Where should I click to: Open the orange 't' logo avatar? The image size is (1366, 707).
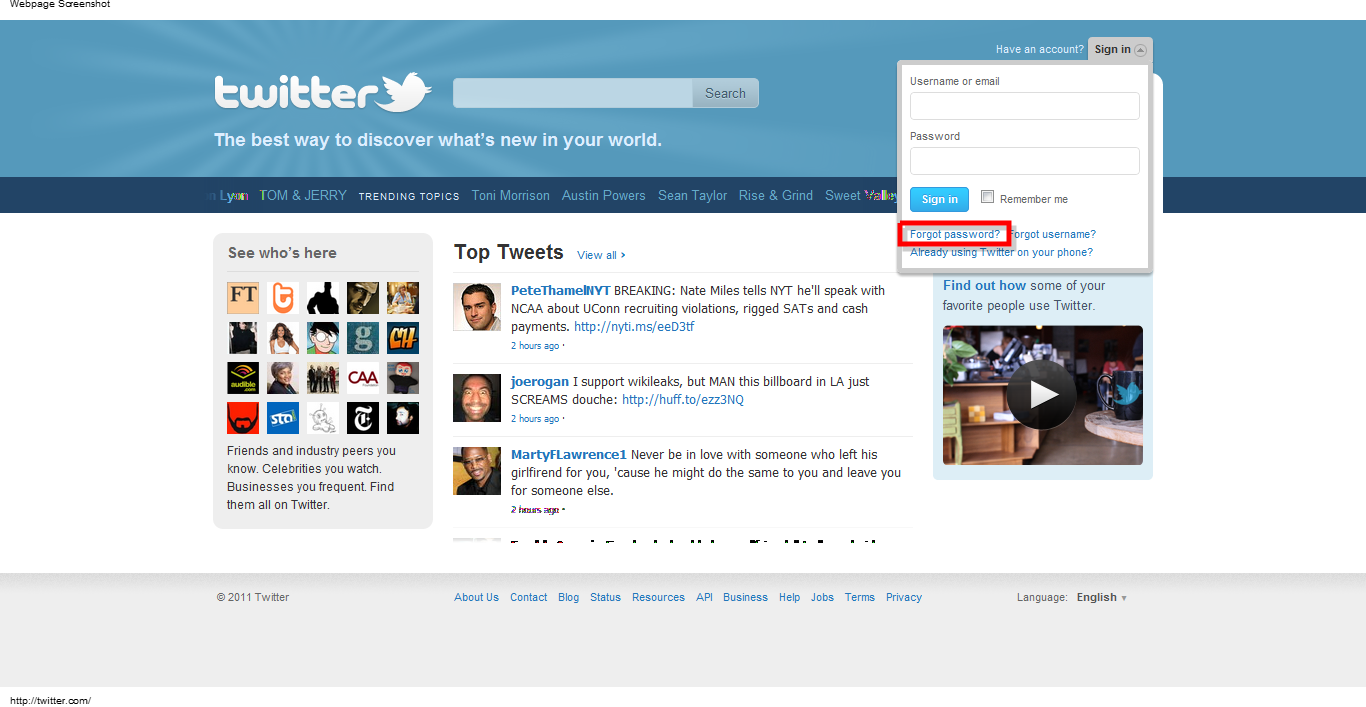[283, 298]
